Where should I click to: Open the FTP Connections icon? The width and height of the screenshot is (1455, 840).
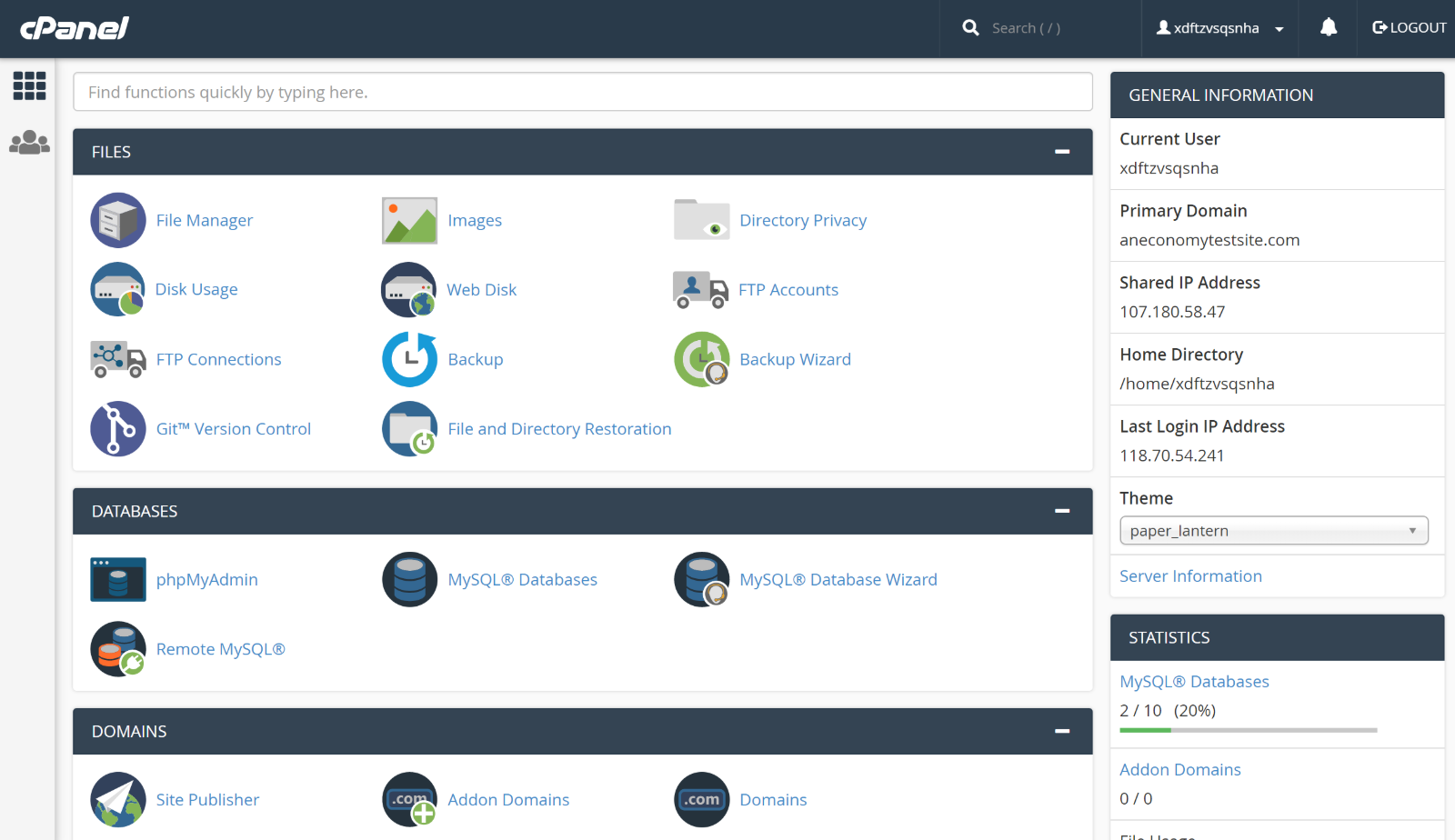[118, 359]
